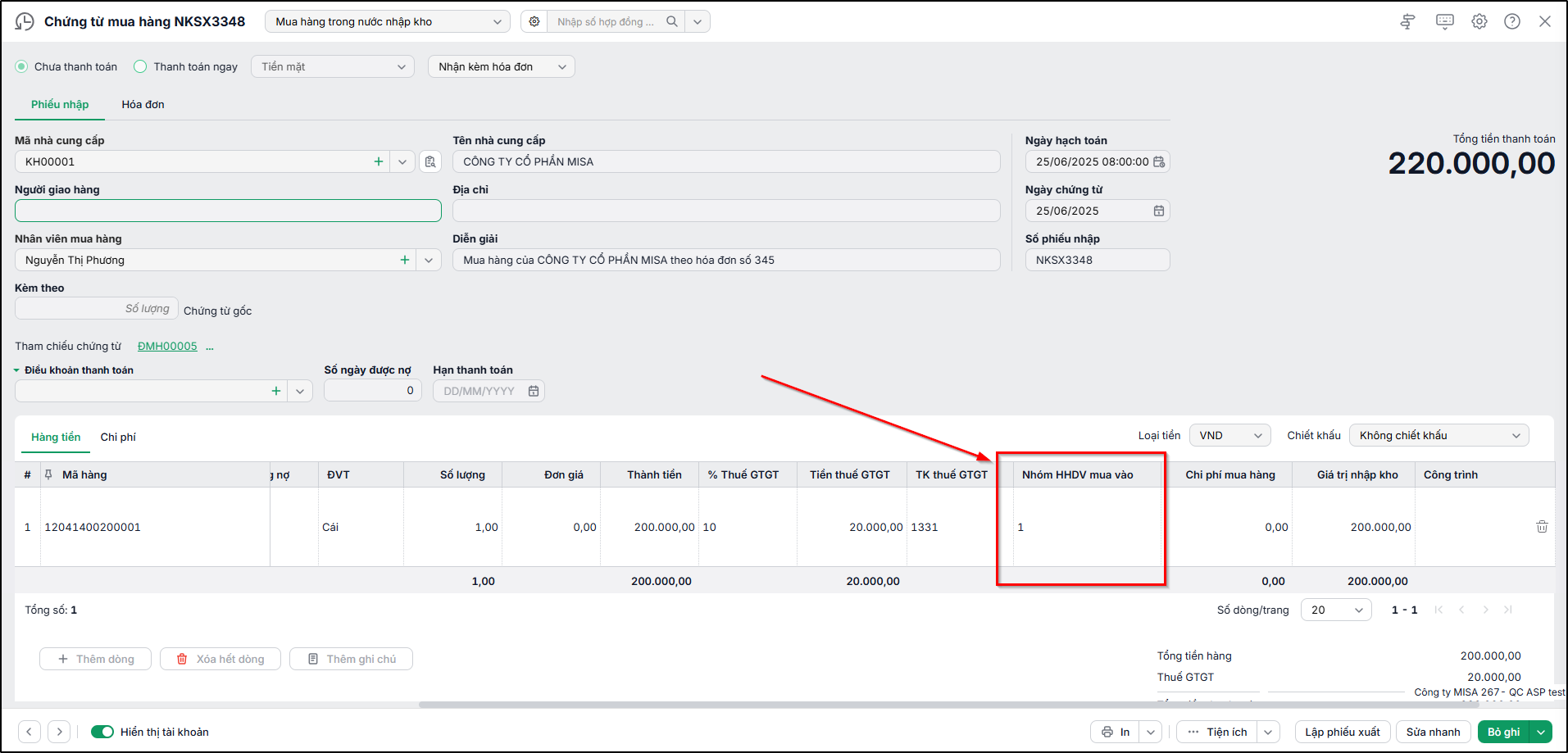The height and width of the screenshot is (753, 1568).
Task: Open the header pin/signpost icon
Action: tap(1407, 21)
